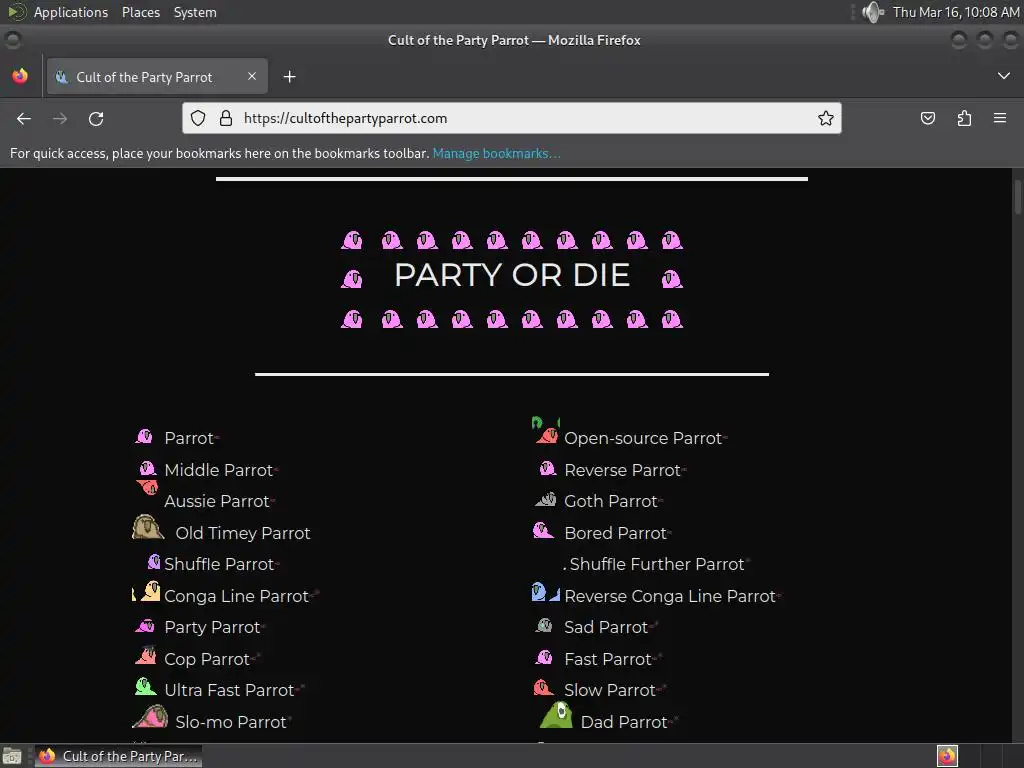
Task: Expand the list all tabs chevron
Action: pyautogui.click(x=1004, y=76)
